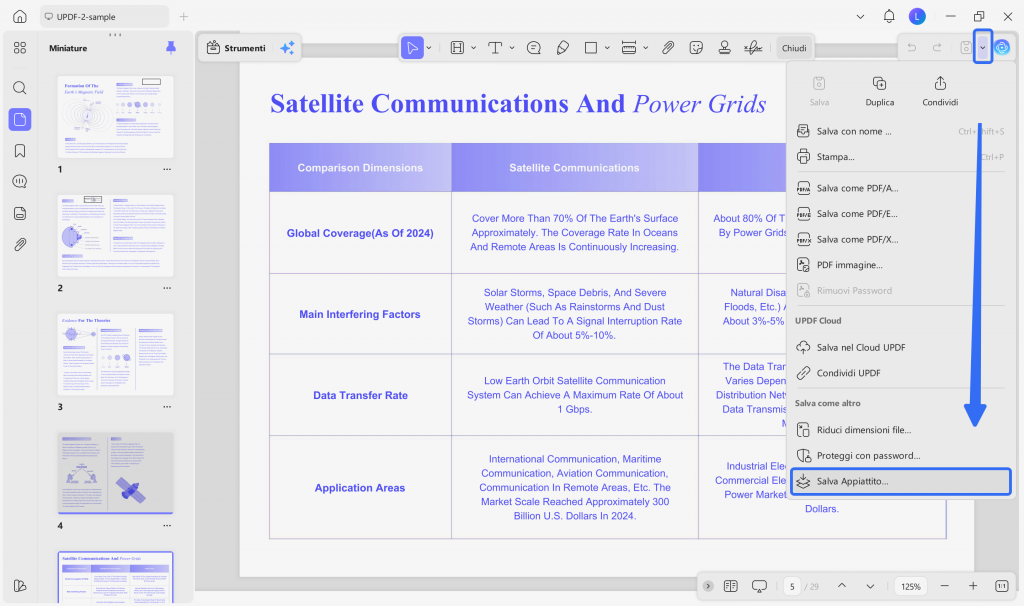Open options for page 3 thumbnail

point(167,407)
